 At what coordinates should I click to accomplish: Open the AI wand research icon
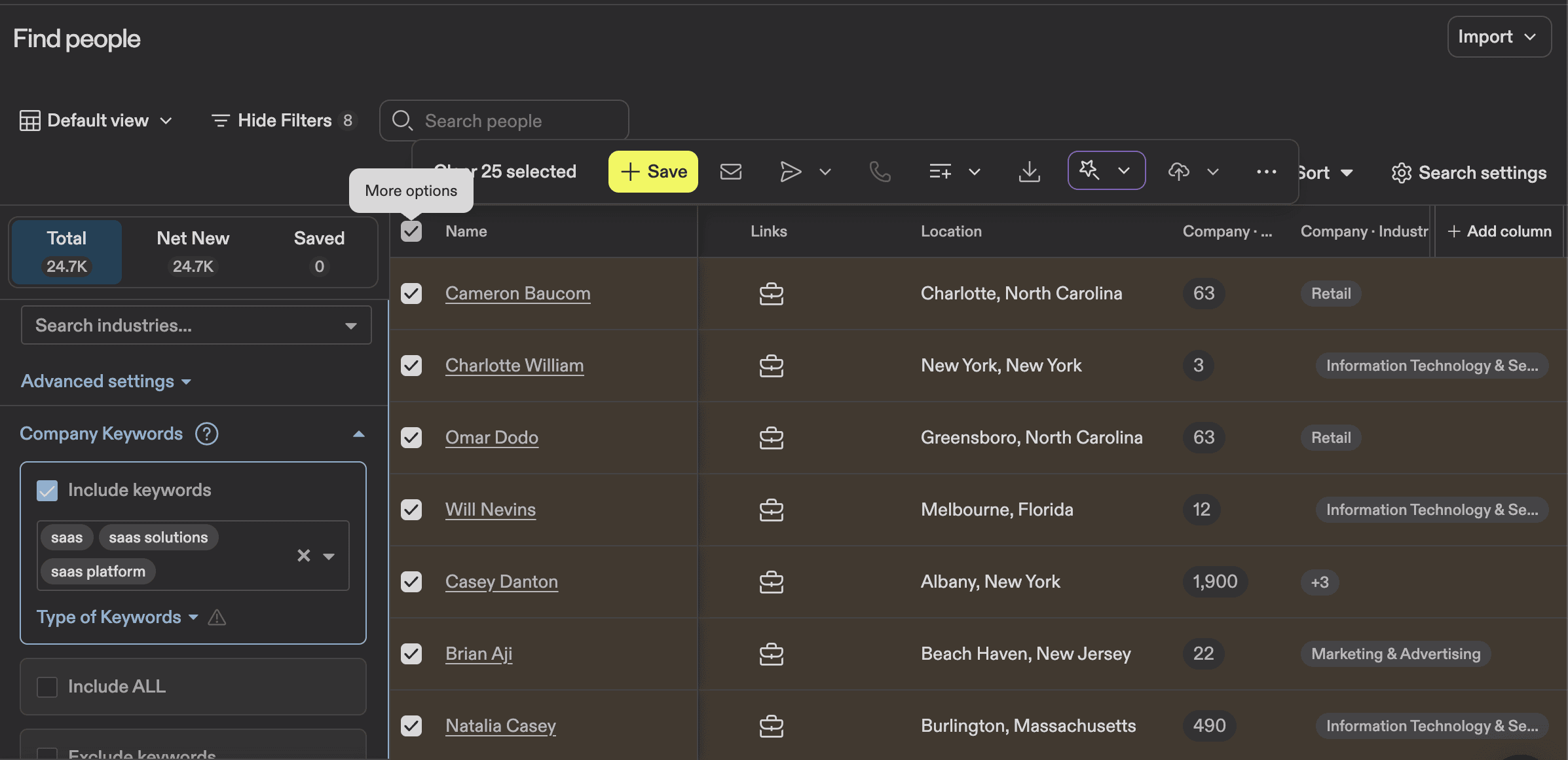coord(1089,170)
